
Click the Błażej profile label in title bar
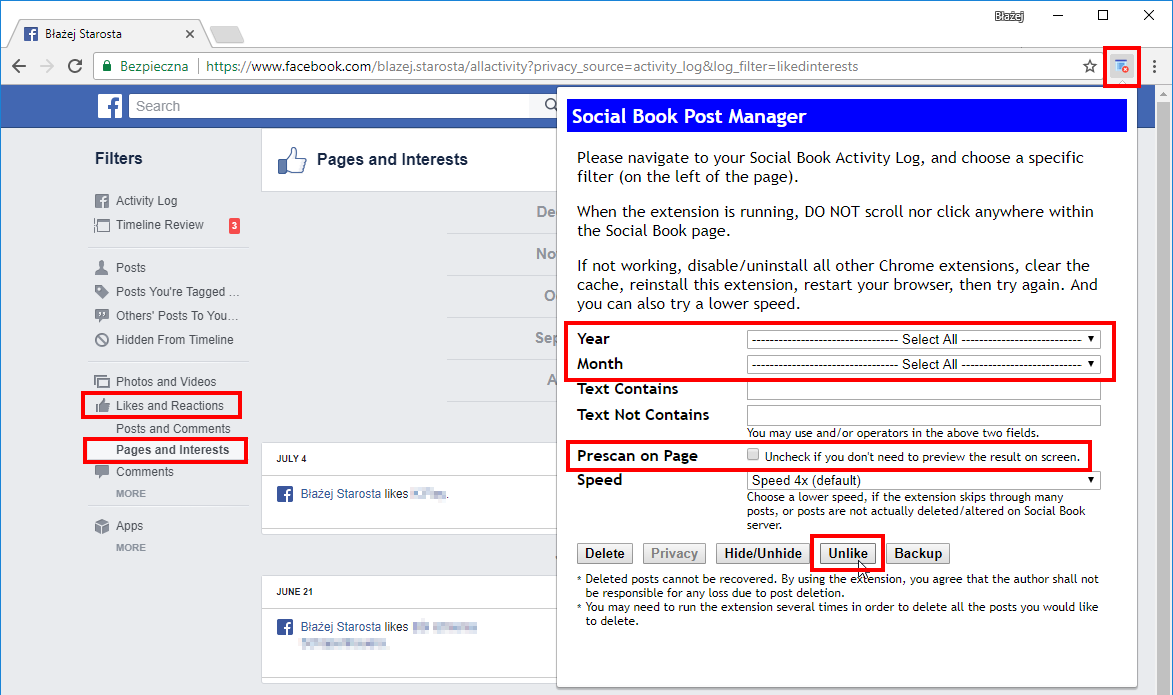pos(1008,16)
